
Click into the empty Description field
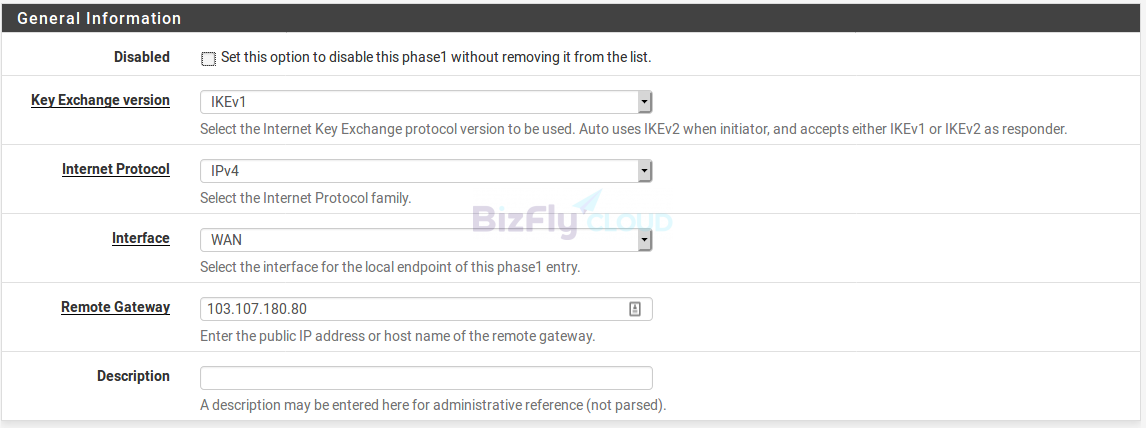click(x=426, y=378)
